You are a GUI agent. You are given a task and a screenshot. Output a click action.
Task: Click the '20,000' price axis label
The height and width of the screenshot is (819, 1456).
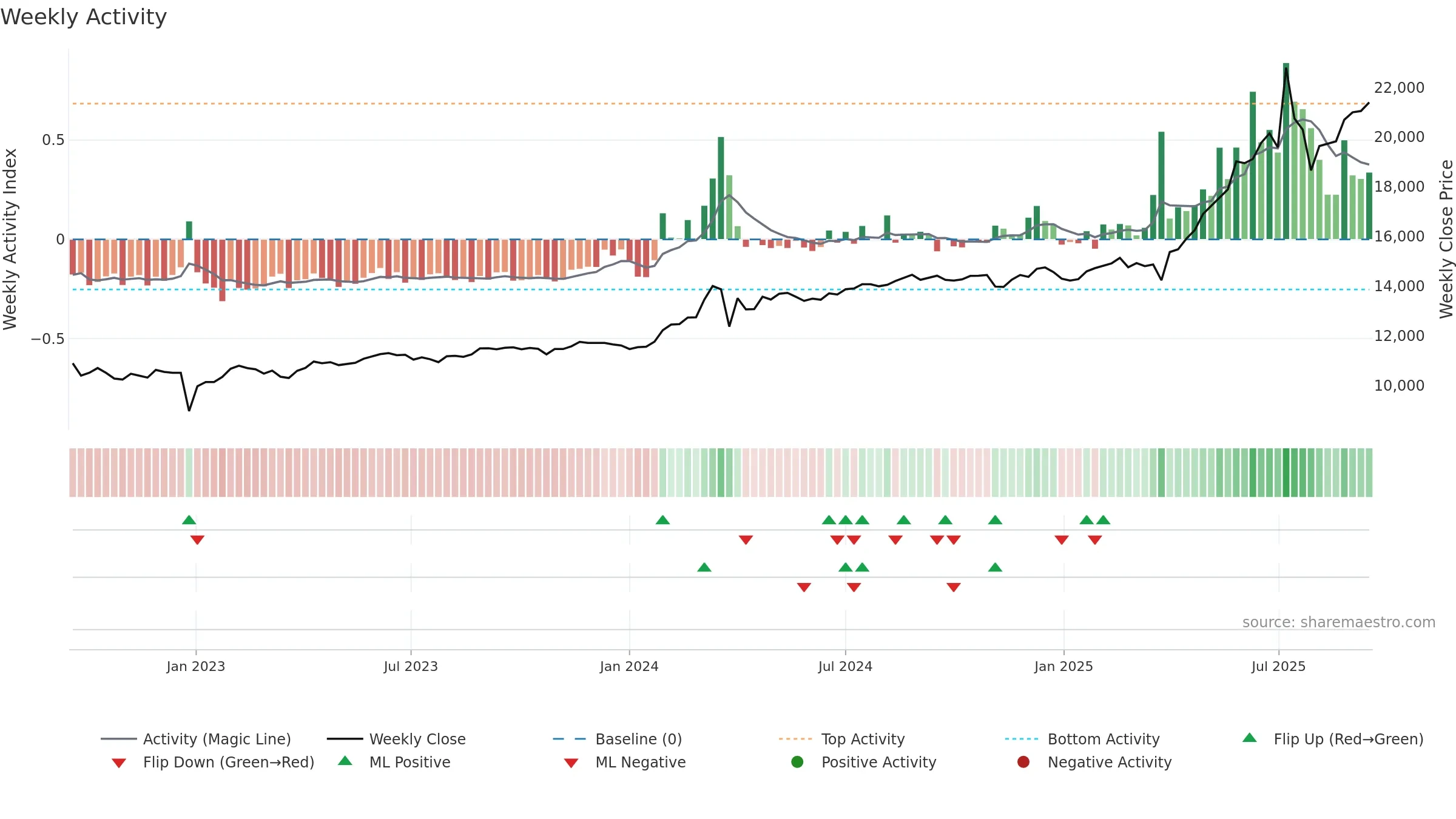tap(1399, 137)
